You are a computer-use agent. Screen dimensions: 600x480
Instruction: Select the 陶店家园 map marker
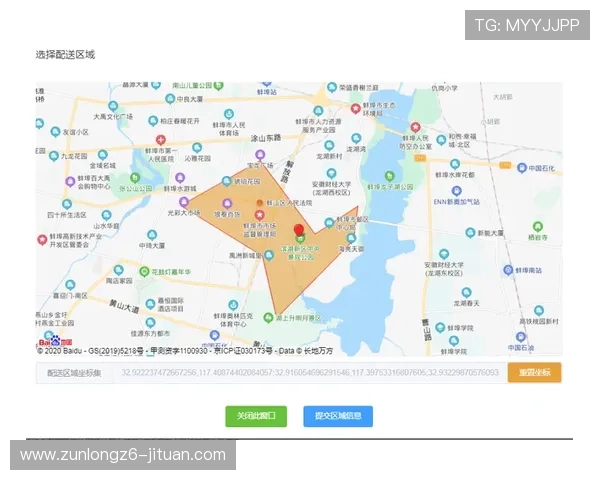tap(119, 270)
